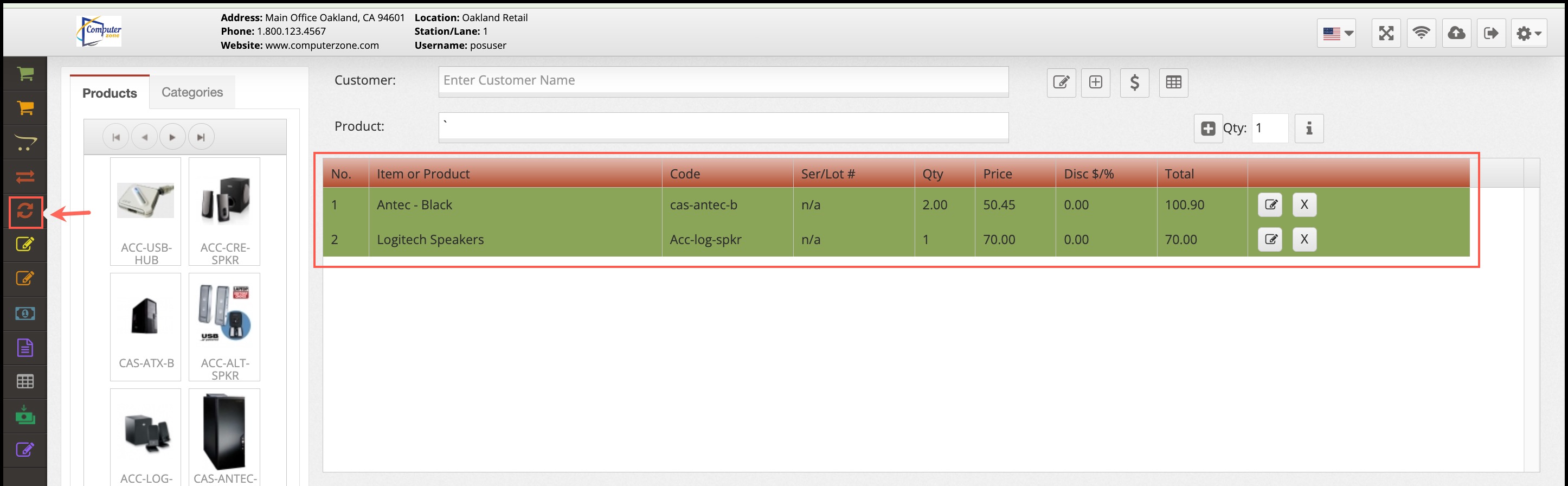Go to last page of products
The image size is (1568, 486).
click(201, 137)
